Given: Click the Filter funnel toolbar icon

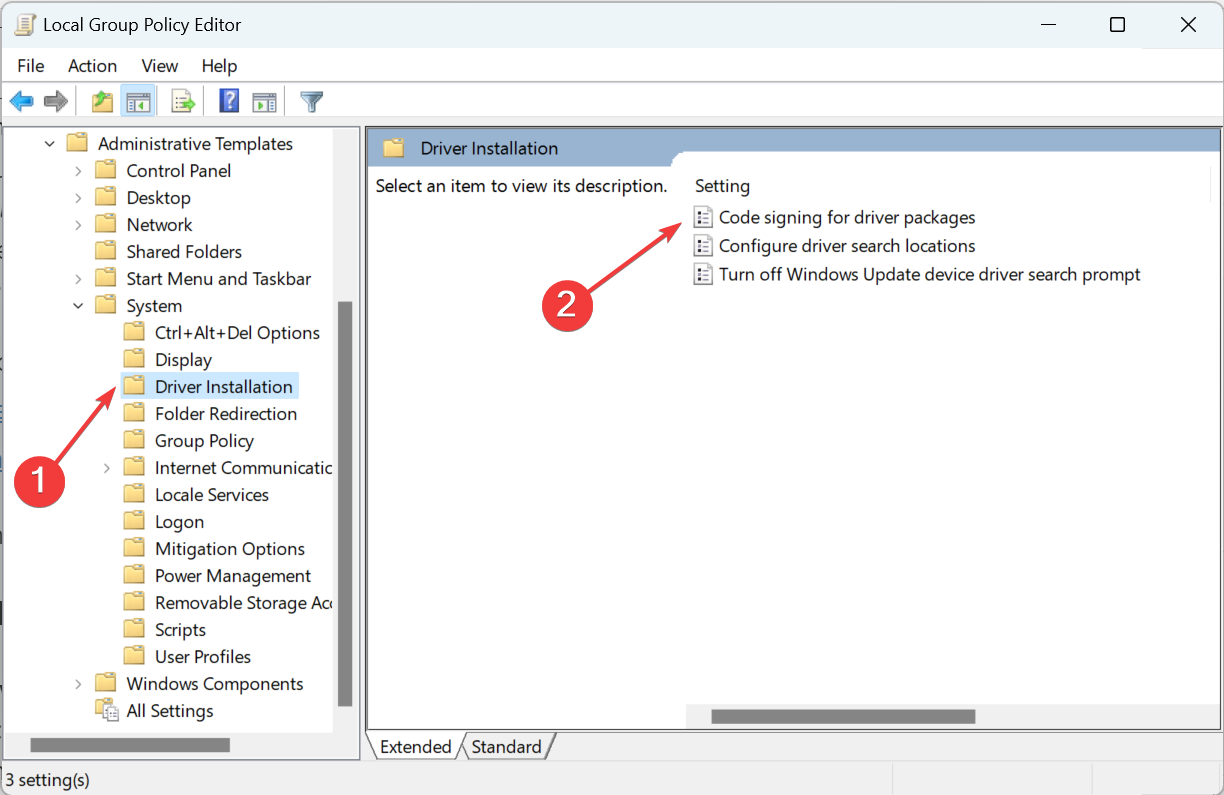Looking at the screenshot, I should [x=312, y=101].
